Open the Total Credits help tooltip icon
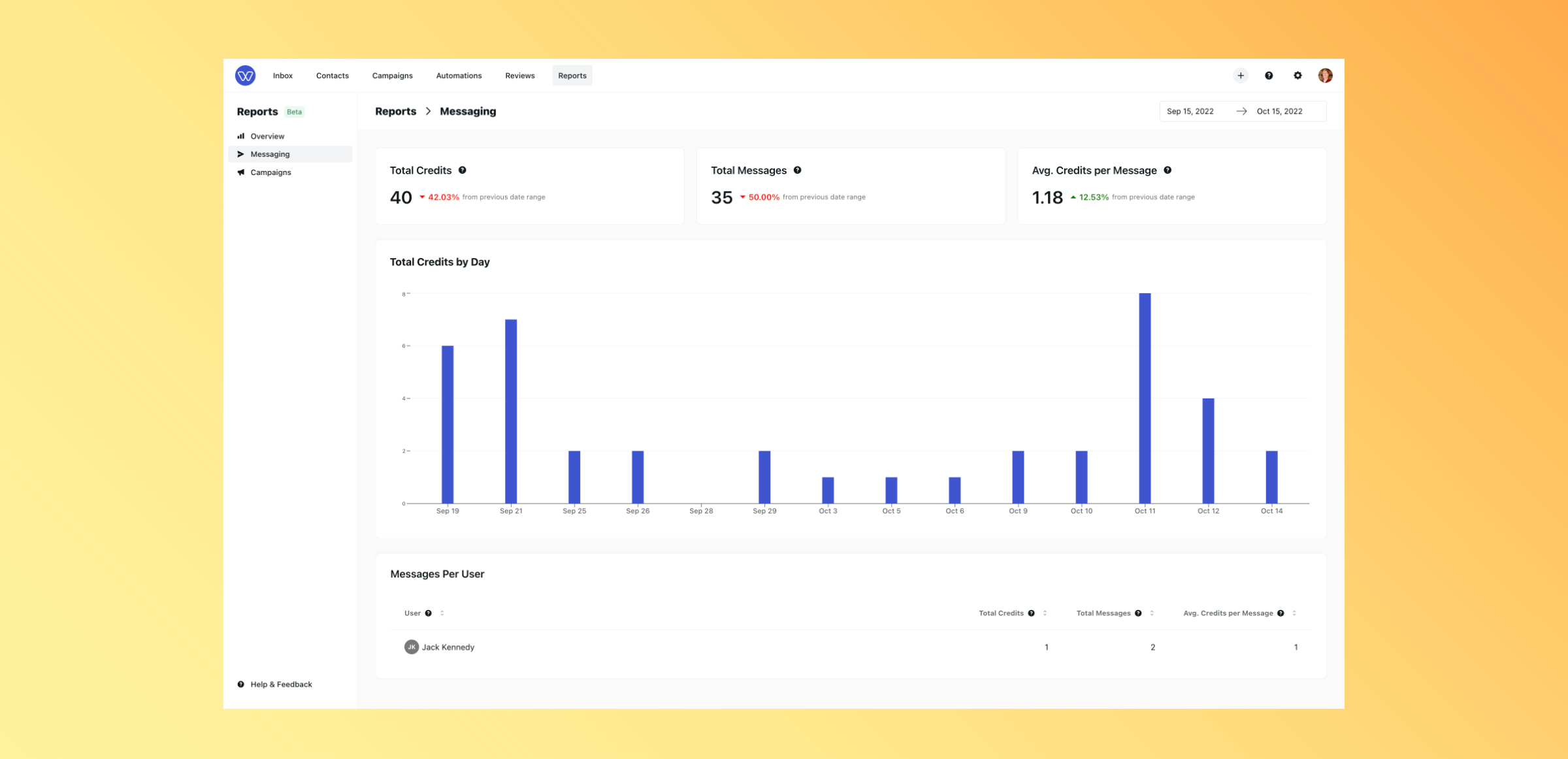The image size is (1568, 759). point(462,170)
